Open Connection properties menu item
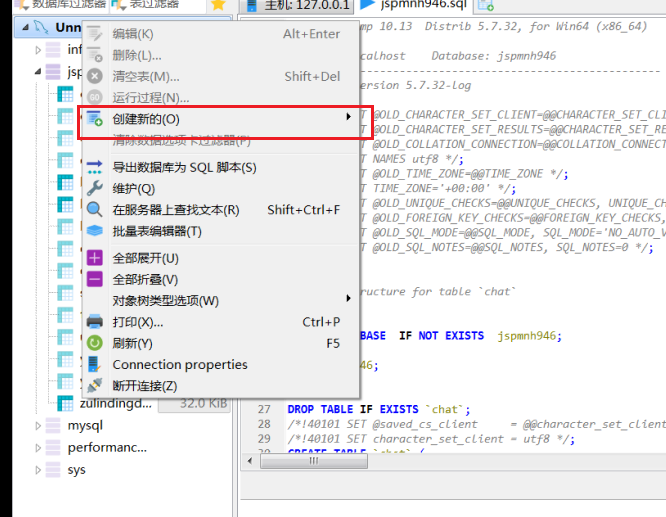 coord(221,364)
